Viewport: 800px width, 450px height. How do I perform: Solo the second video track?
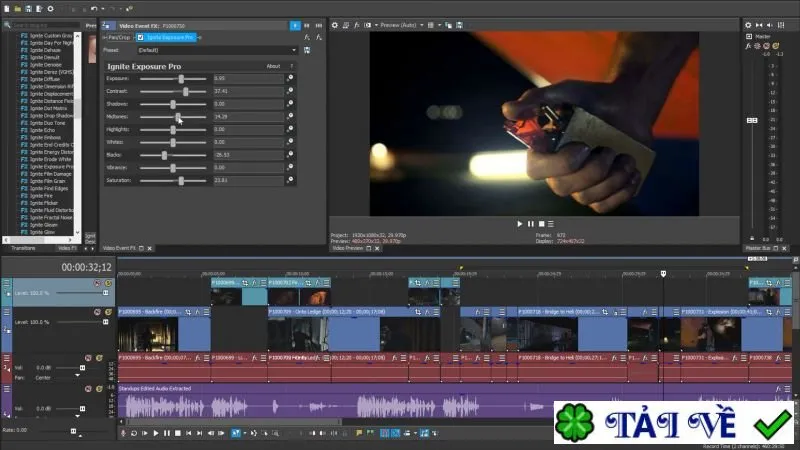[x=108, y=312]
